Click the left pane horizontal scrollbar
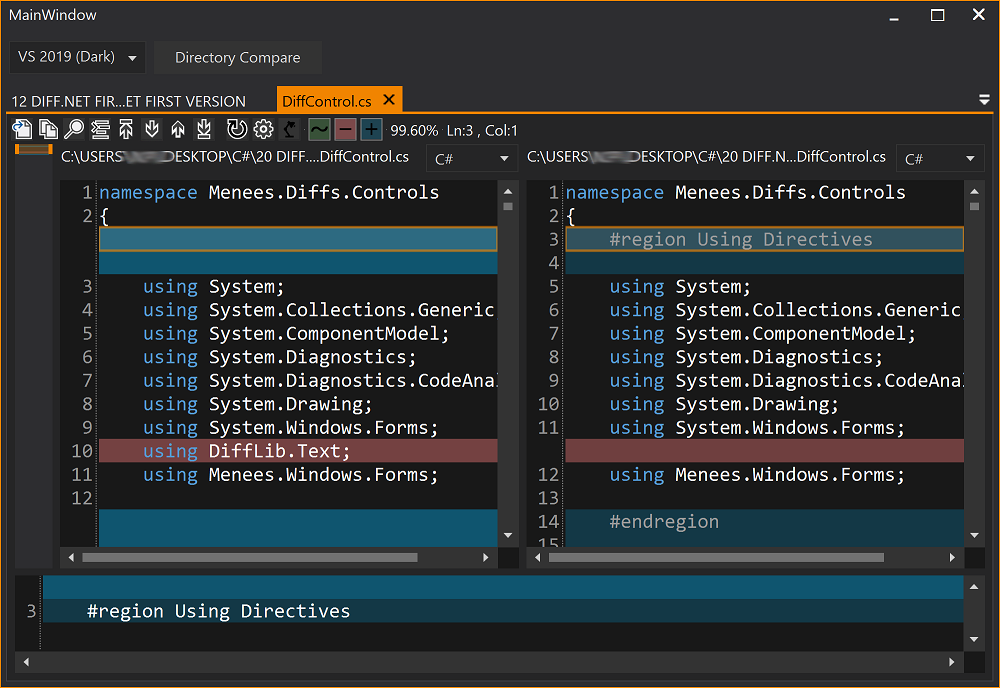Image resolution: width=1000 pixels, height=688 pixels. click(x=250, y=557)
